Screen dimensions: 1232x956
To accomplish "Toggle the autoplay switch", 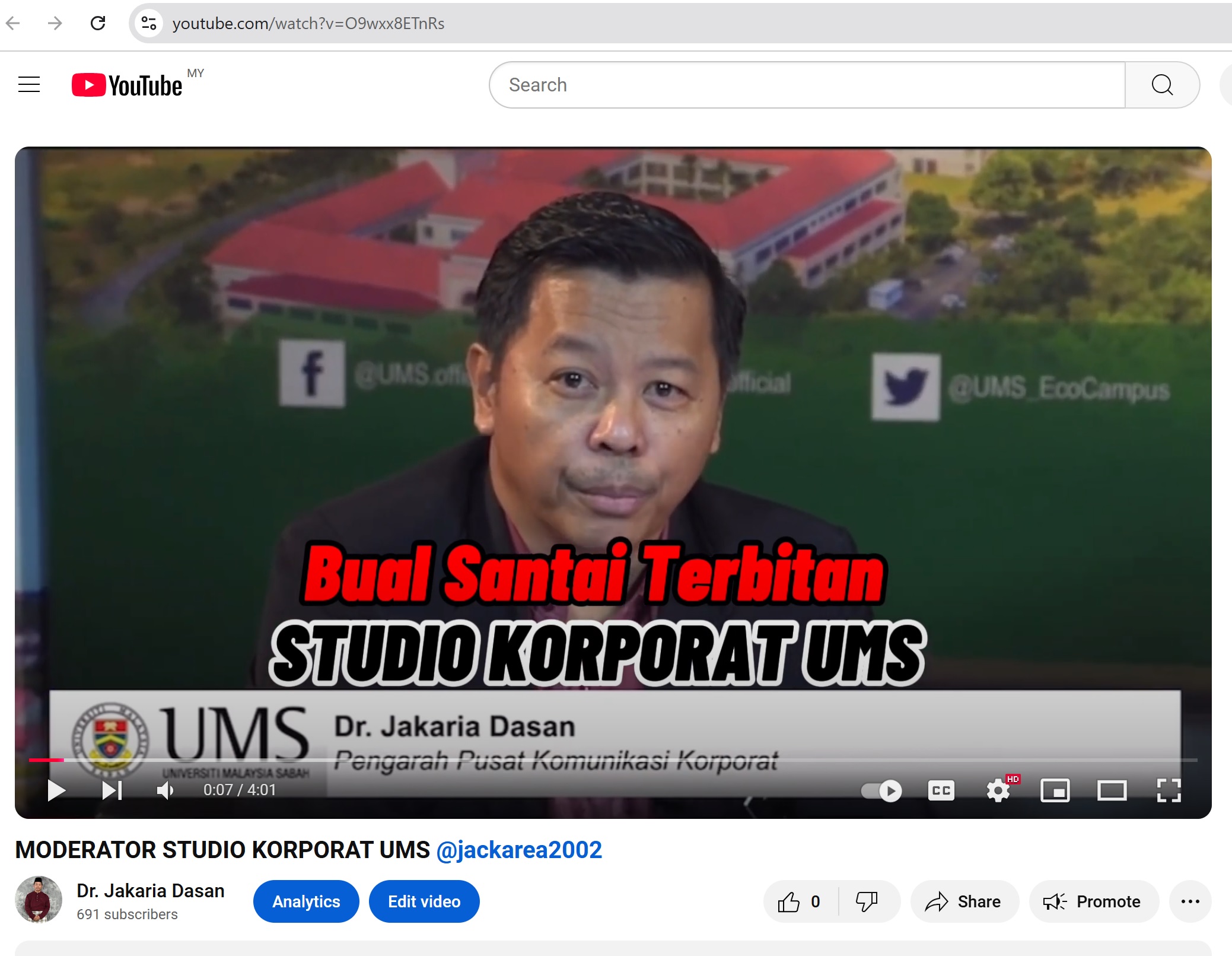I will (881, 790).
